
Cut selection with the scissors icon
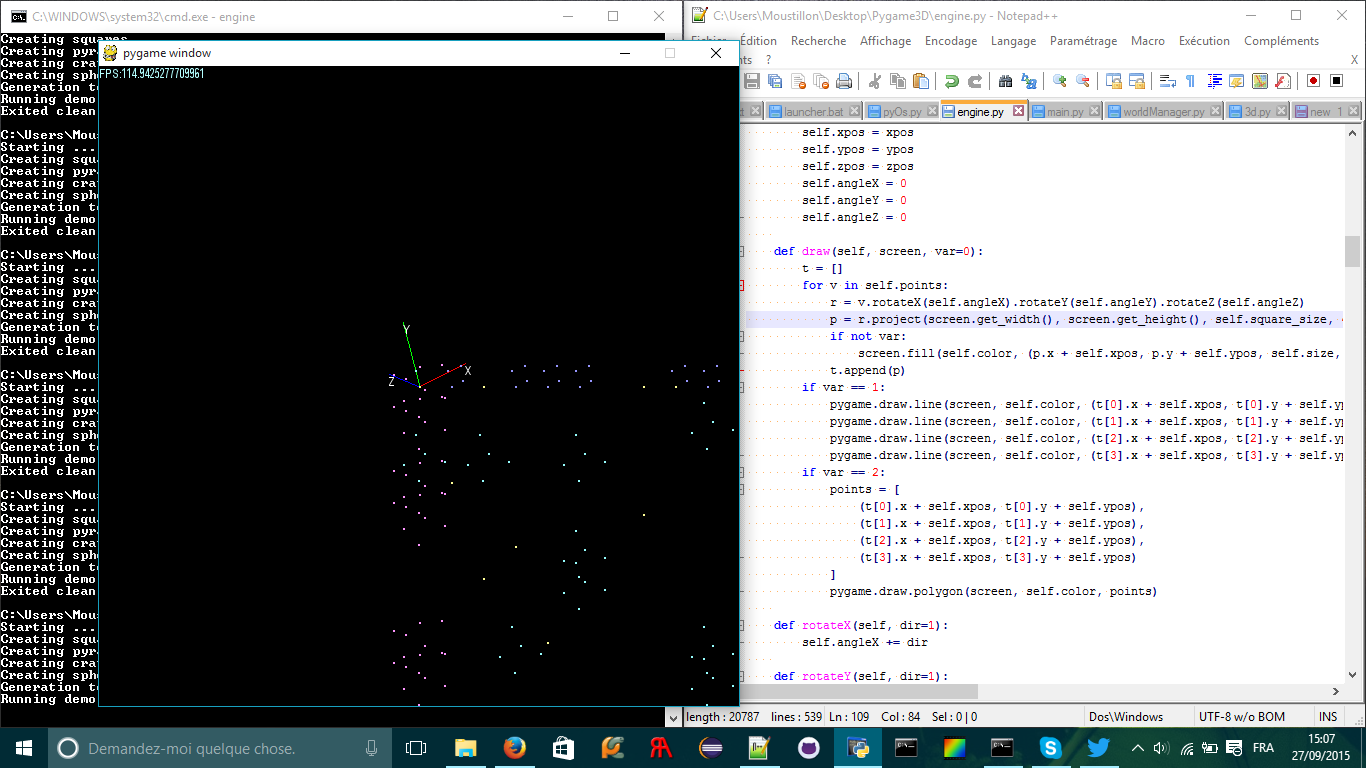click(874, 81)
